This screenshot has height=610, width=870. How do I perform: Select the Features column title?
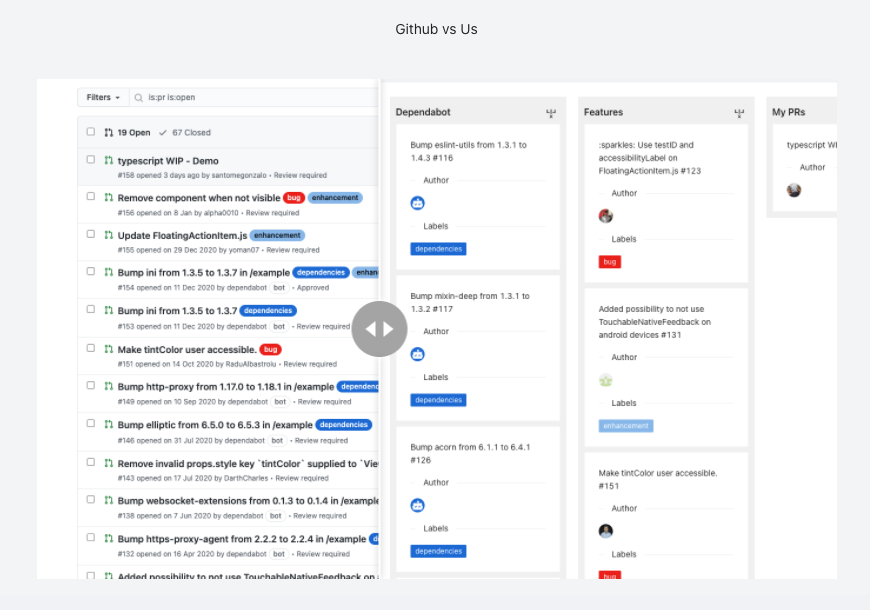(x=603, y=112)
